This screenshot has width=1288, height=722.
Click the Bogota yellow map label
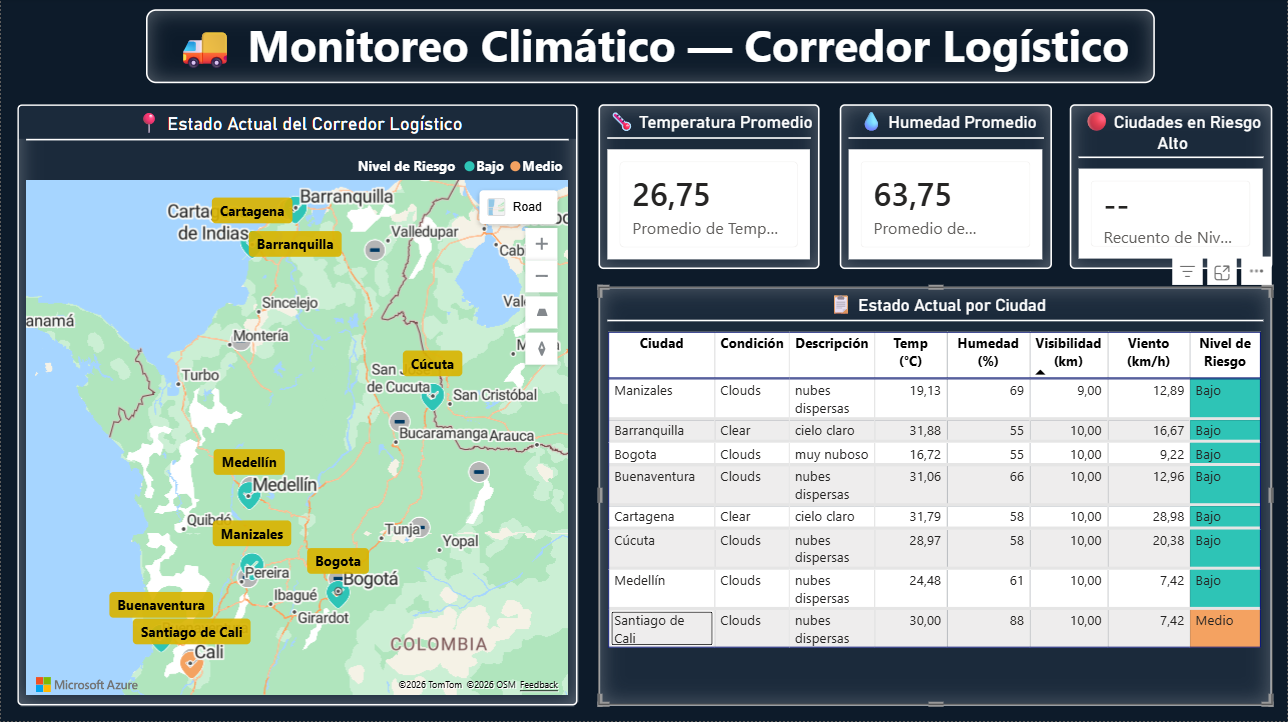338,561
